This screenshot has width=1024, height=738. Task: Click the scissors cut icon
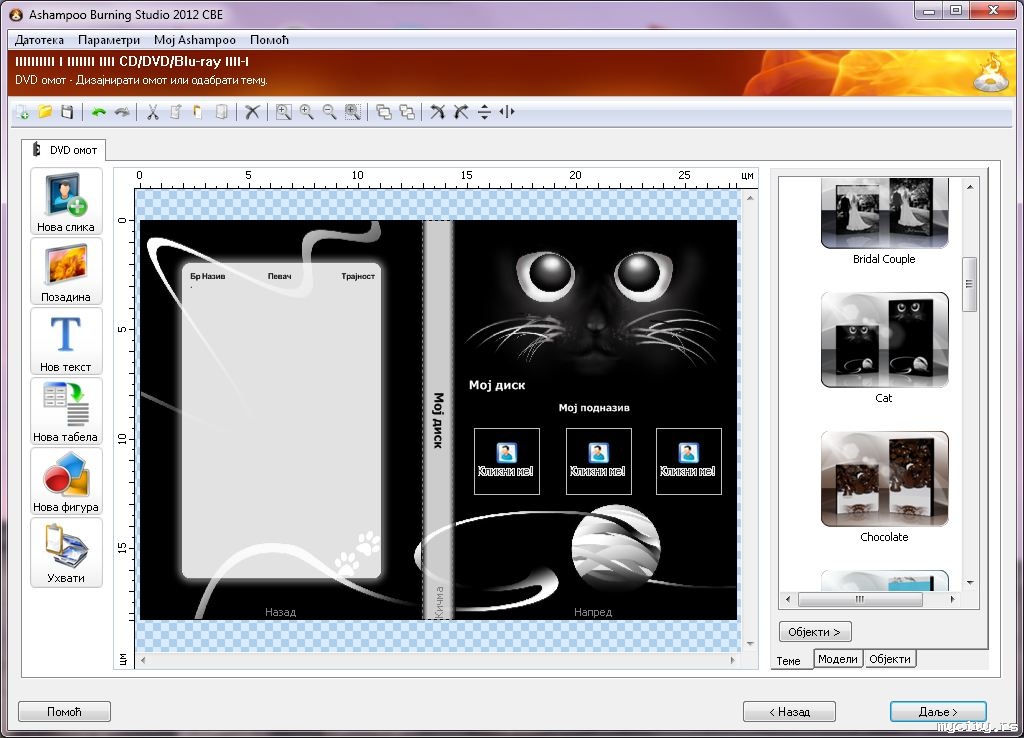(152, 112)
